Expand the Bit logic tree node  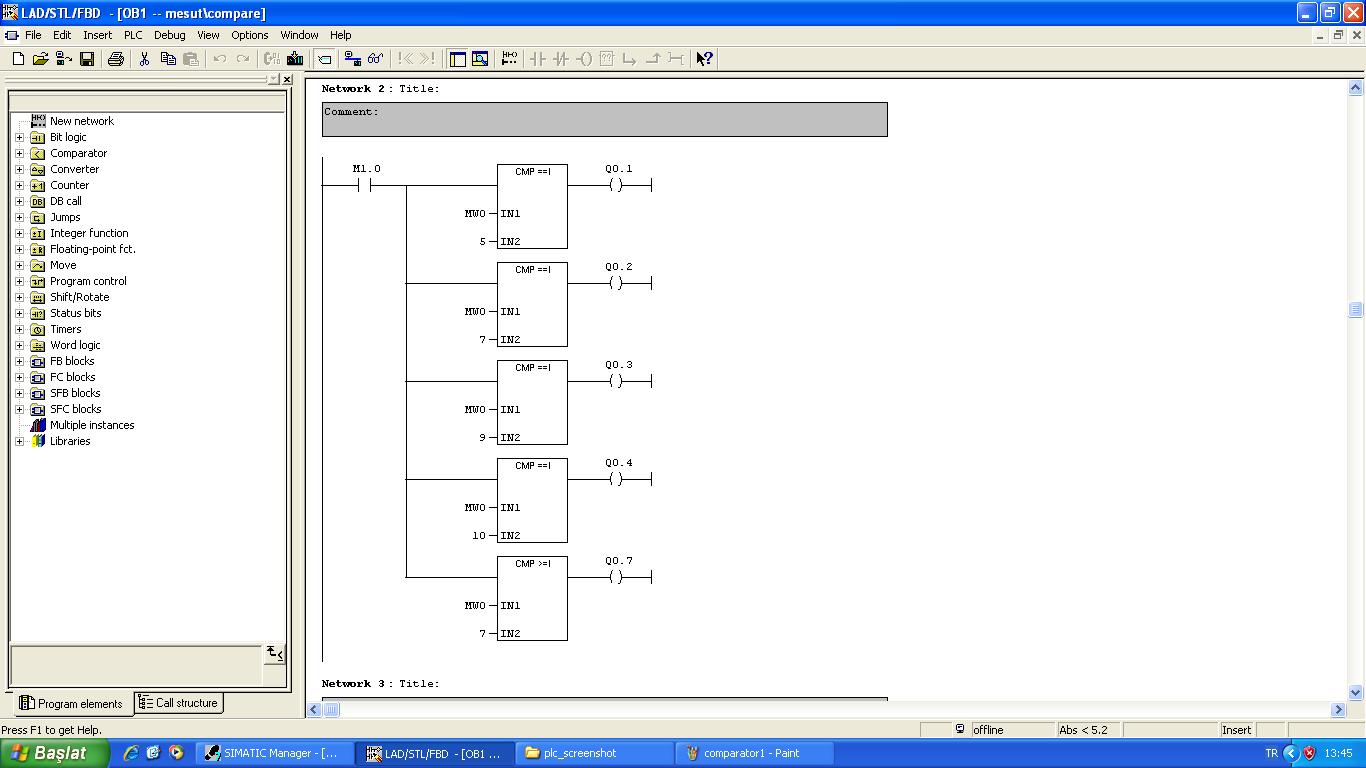(19, 137)
